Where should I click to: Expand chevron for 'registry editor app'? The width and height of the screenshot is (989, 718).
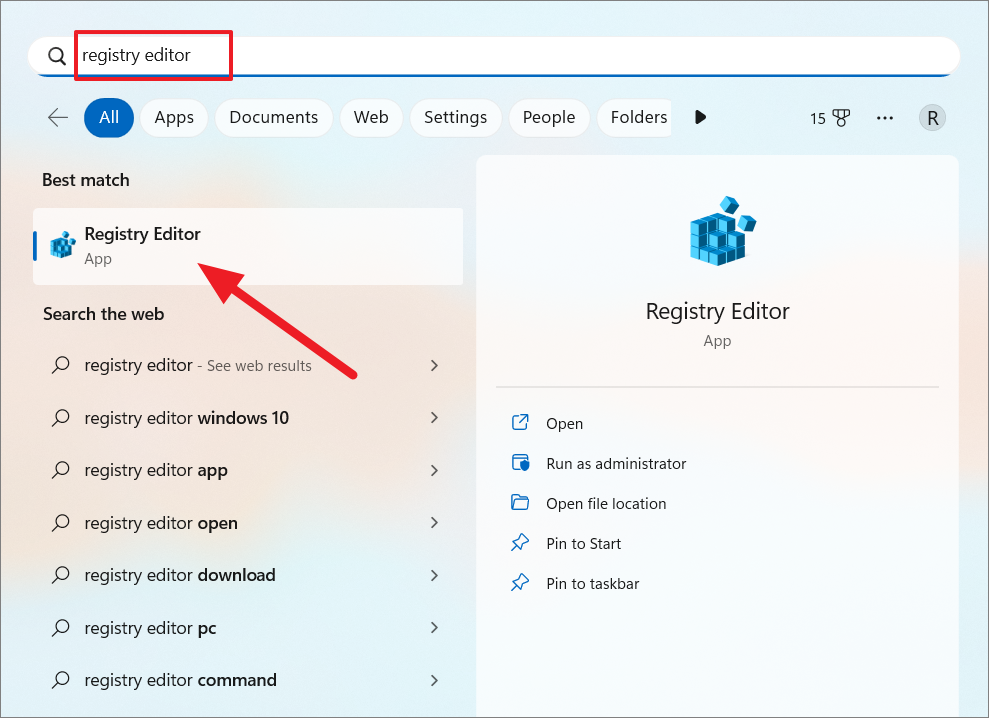click(434, 470)
